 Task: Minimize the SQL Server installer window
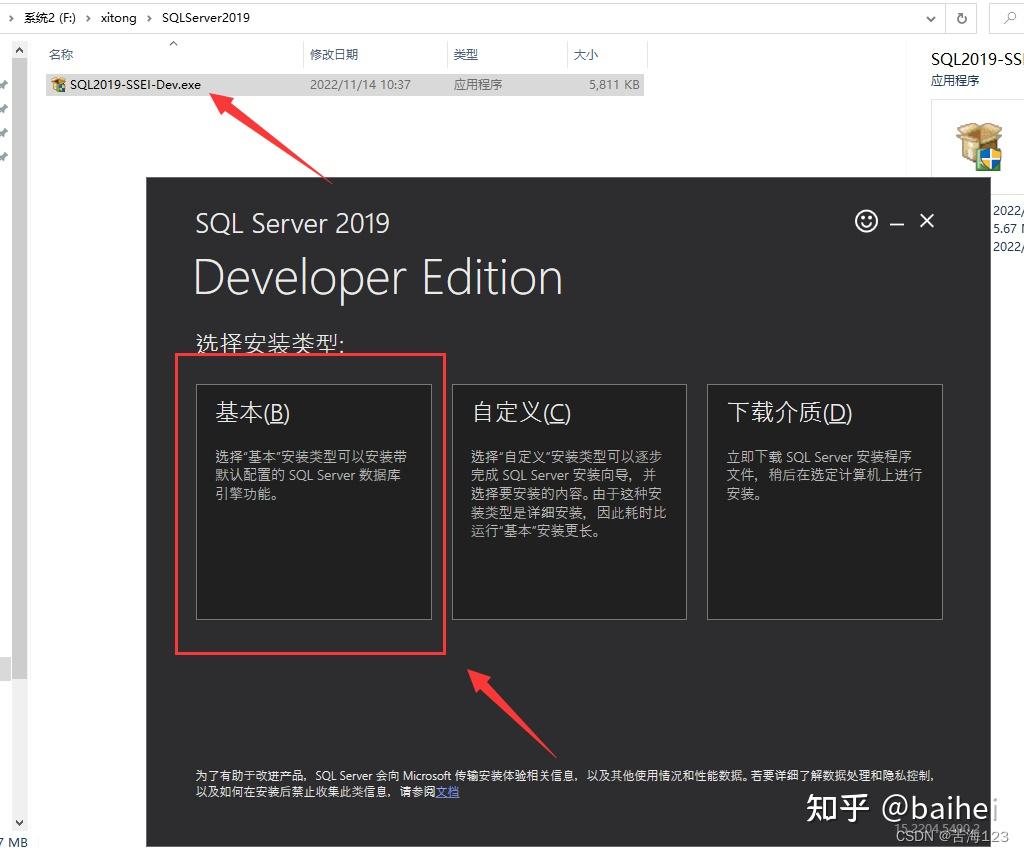[x=897, y=224]
